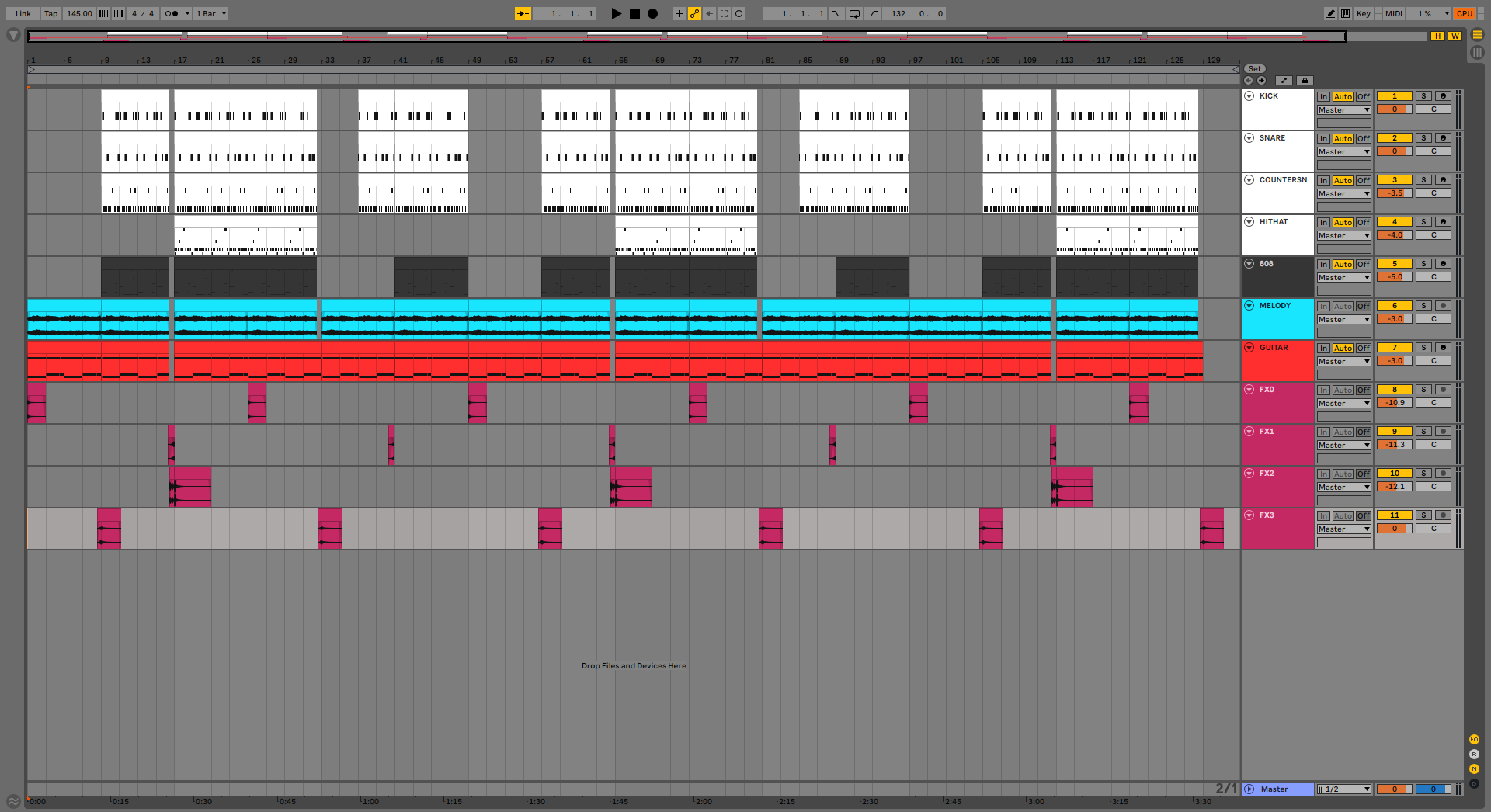Open the Key map mode button
Image resolution: width=1491 pixels, height=812 pixels.
[1364, 13]
